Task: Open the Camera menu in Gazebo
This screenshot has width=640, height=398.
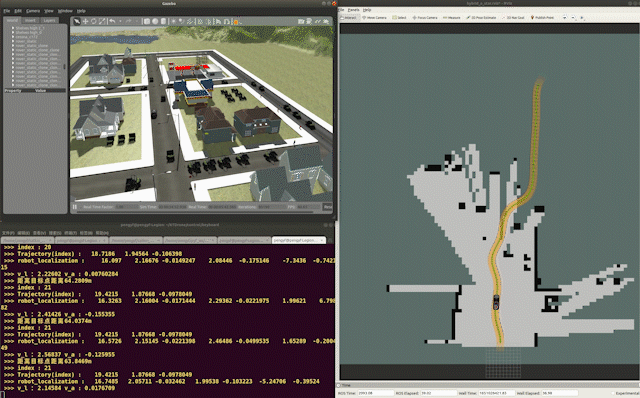Action: coord(33,11)
